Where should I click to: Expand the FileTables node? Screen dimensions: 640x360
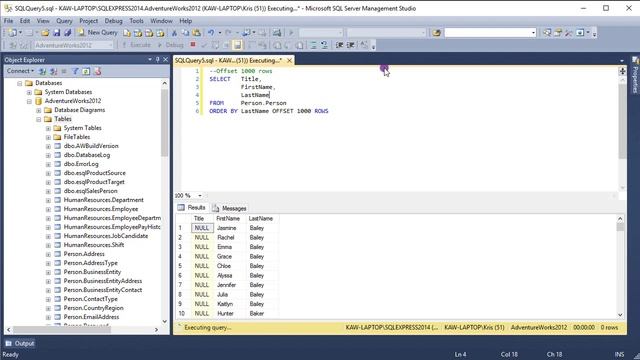pos(48,137)
